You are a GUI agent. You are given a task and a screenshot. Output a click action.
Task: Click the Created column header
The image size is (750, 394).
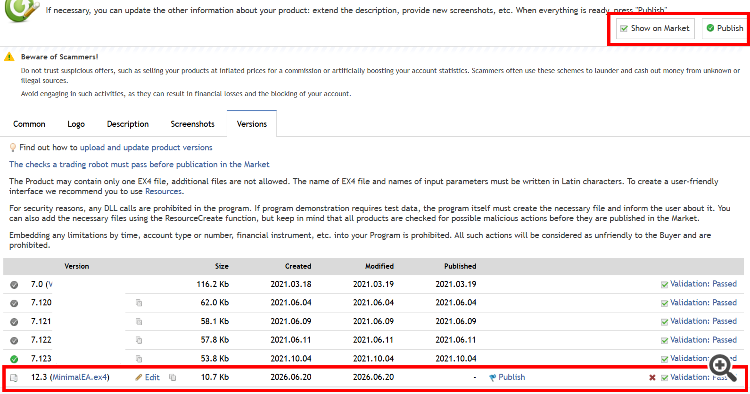coord(298,266)
